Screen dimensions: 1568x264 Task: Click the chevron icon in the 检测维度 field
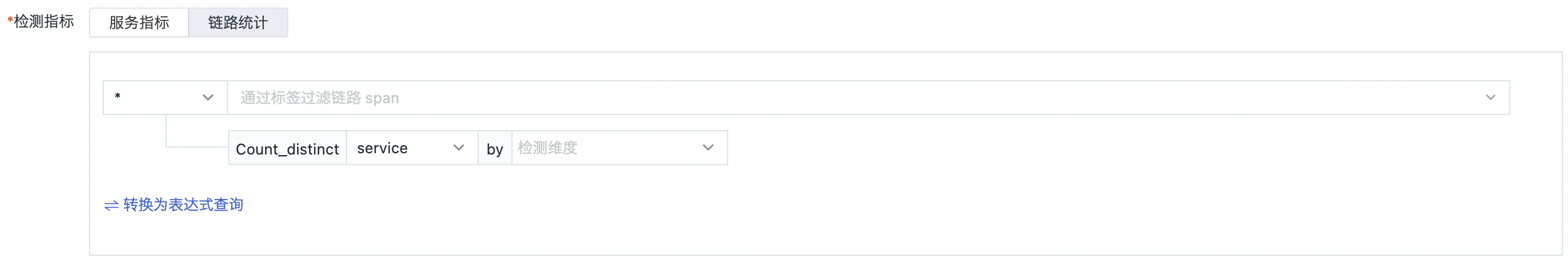(x=708, y=148)
